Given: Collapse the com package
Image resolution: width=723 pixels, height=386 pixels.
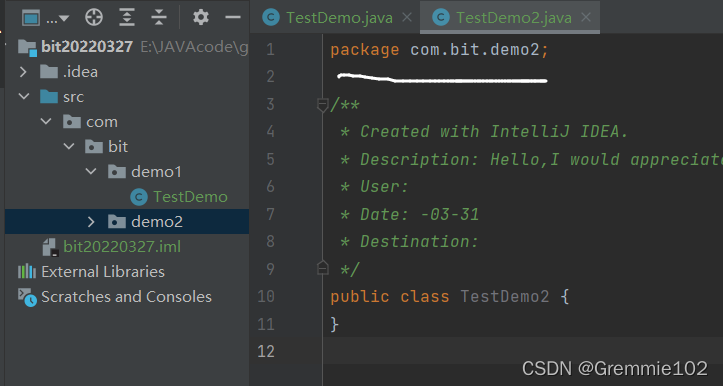Looking at the screenshot, I should click(x=46, y=121).
